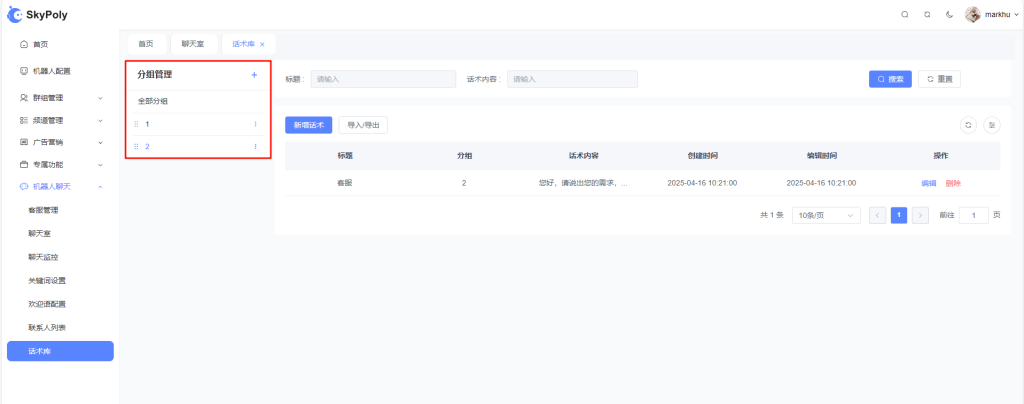Click the header refresh icon
This screenshot has height=404, width=1024.
click(927, 14)
